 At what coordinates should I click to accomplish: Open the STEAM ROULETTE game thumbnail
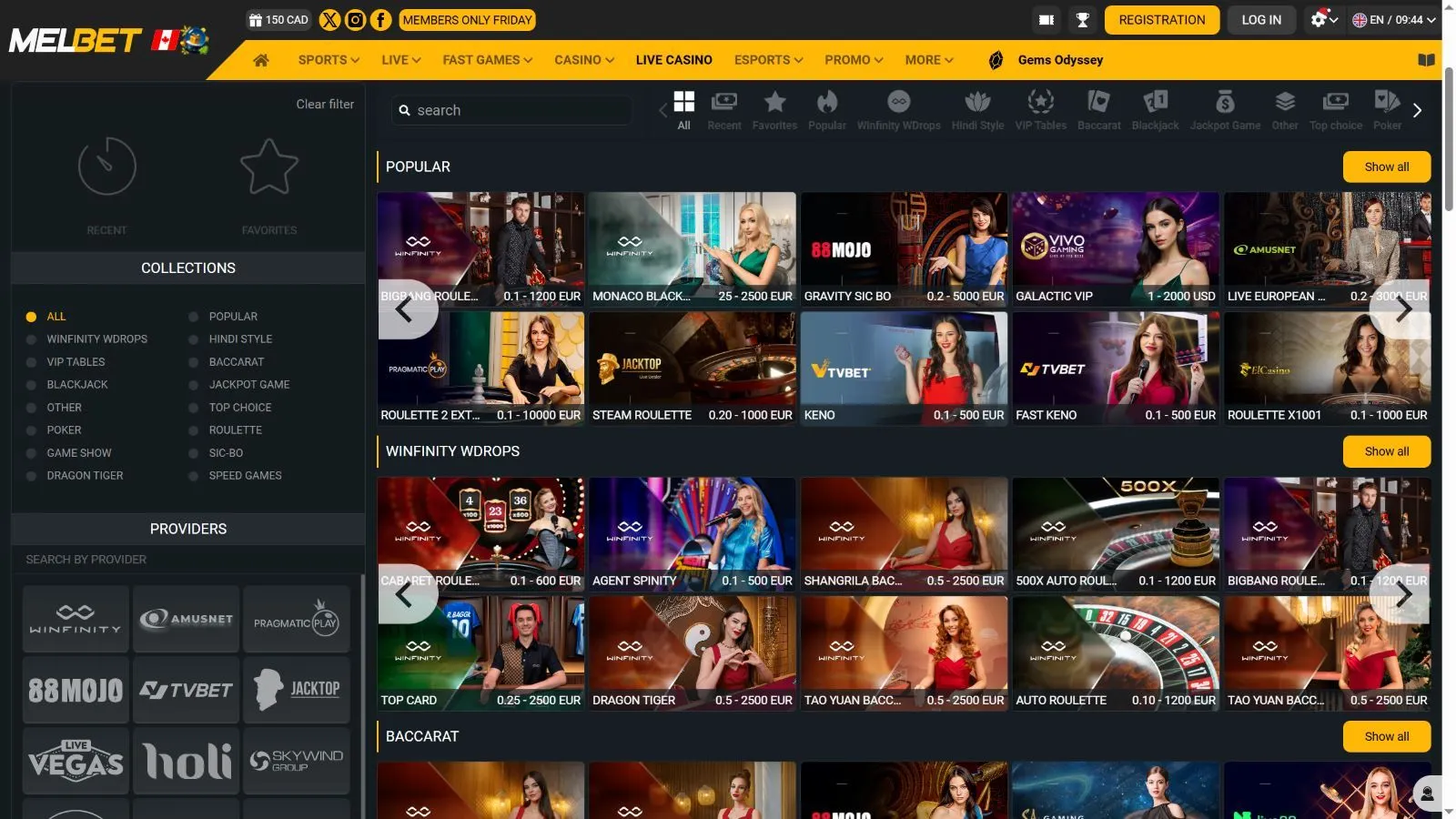(693, 369)
